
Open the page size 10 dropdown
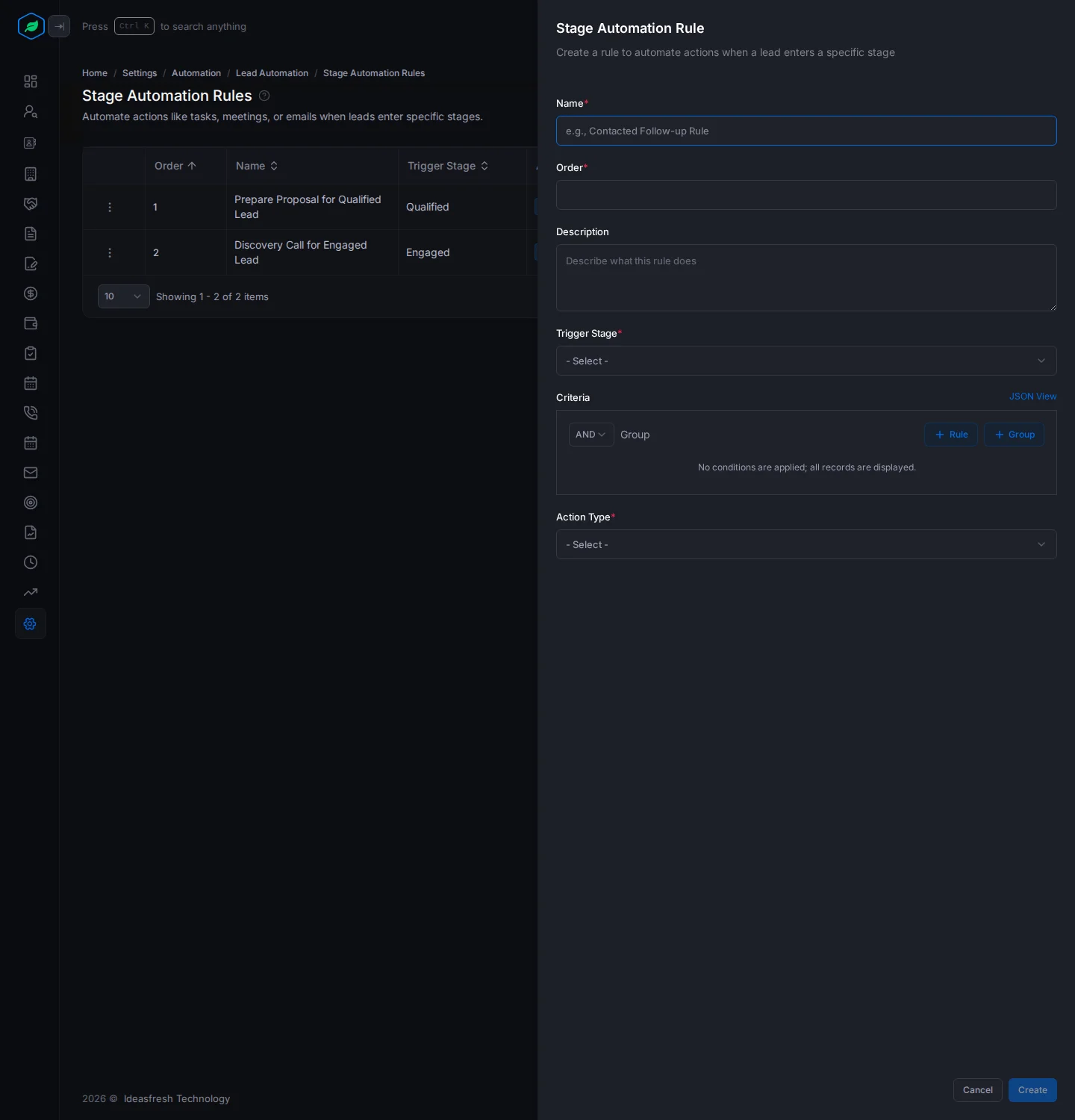[x=124, y=296]
